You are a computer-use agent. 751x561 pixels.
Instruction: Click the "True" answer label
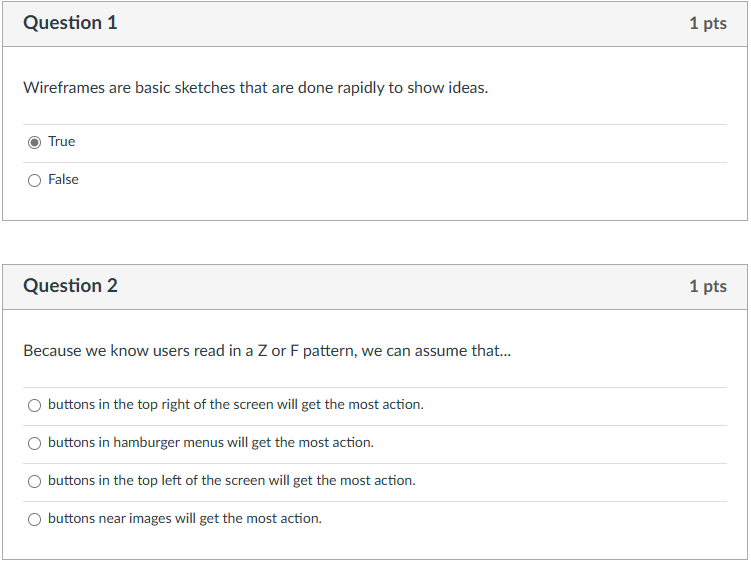(x=62, y=142)
